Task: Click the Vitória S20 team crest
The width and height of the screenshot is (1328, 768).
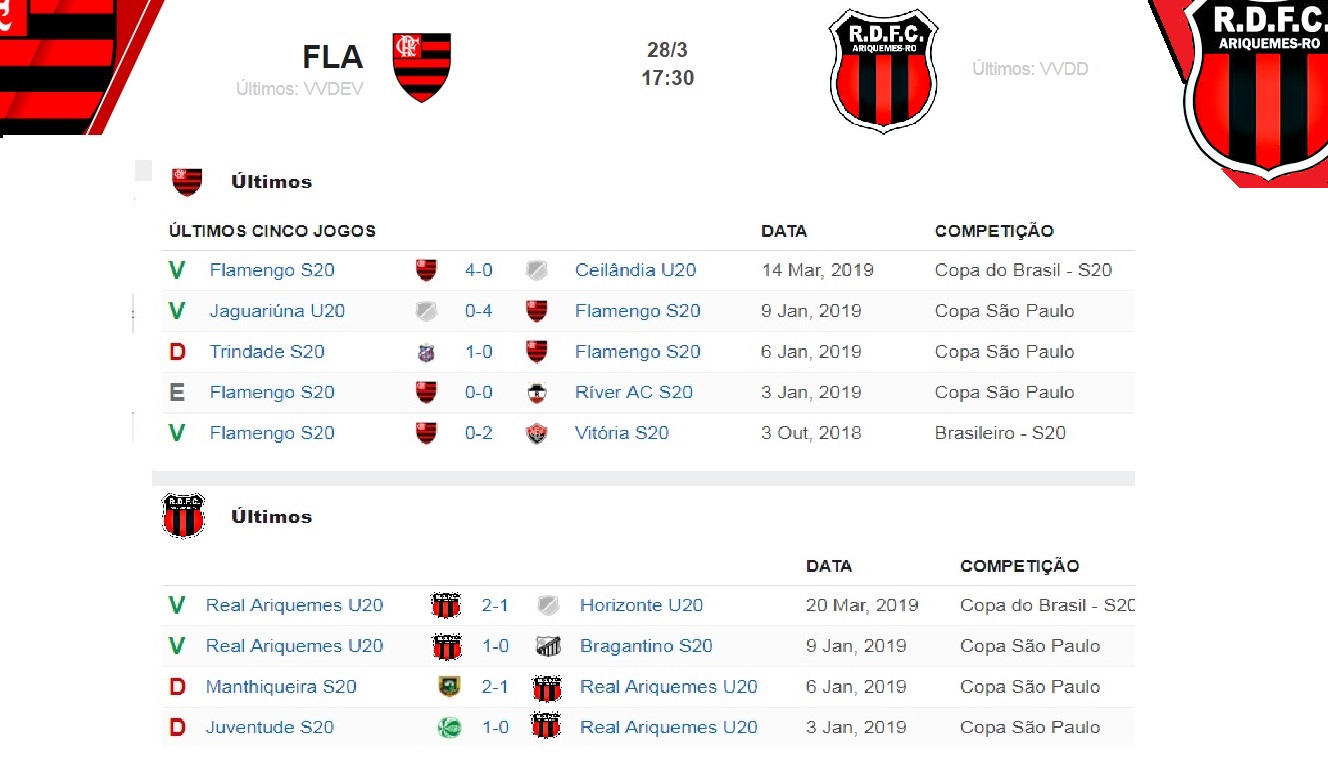Action: point(537,434)
